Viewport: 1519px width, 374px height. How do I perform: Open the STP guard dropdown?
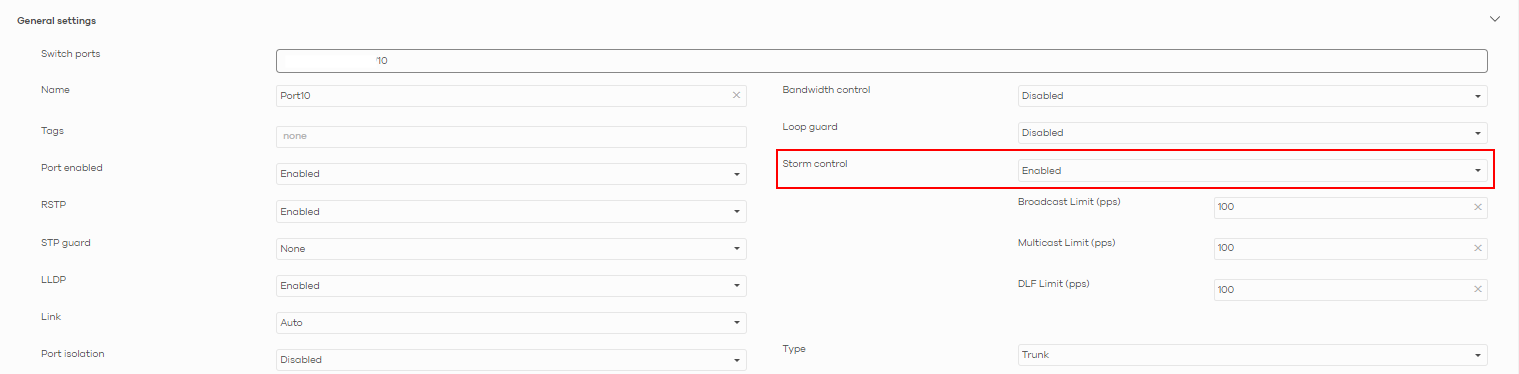coord(511,249)
